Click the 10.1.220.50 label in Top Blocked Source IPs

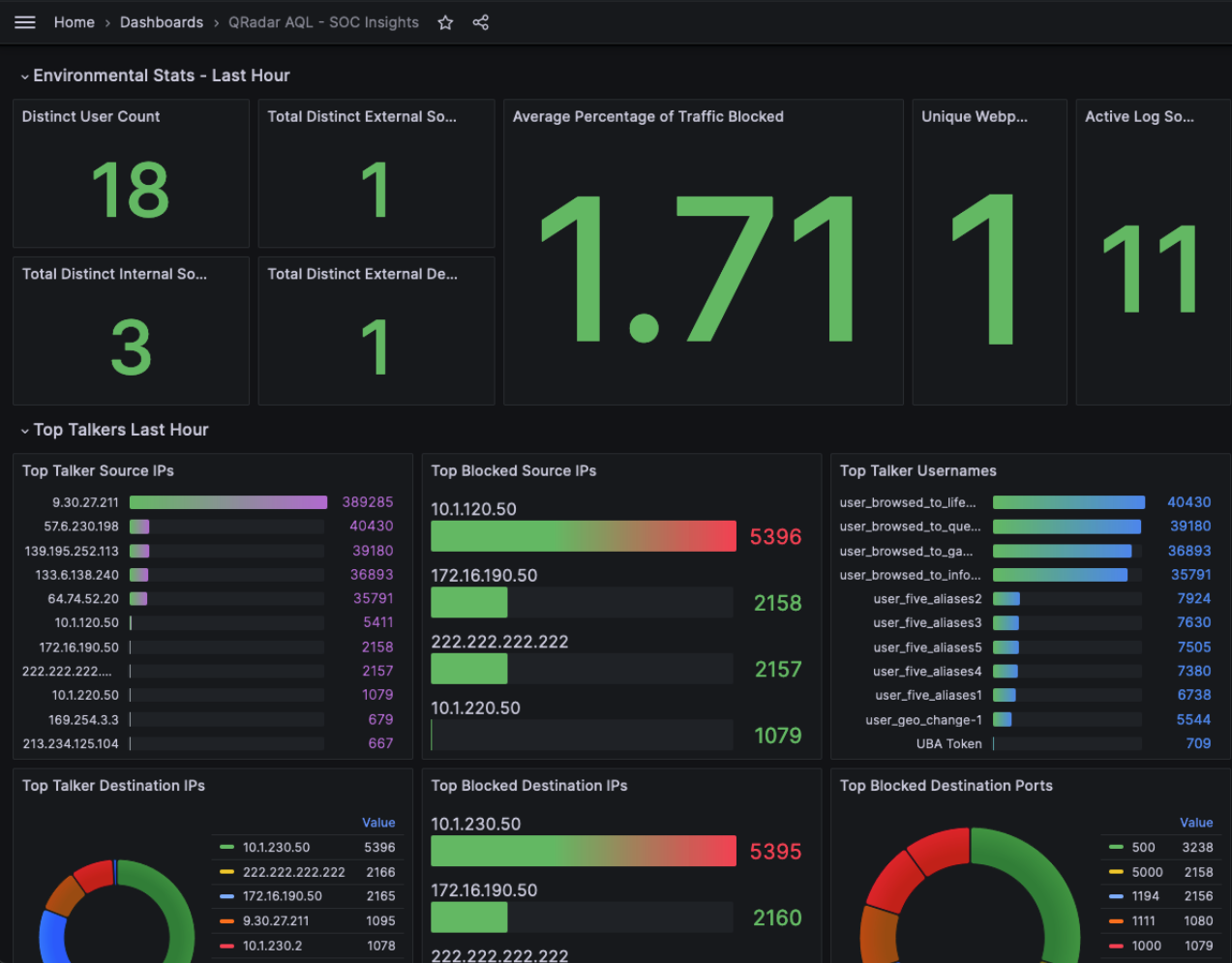click(475, 707)
